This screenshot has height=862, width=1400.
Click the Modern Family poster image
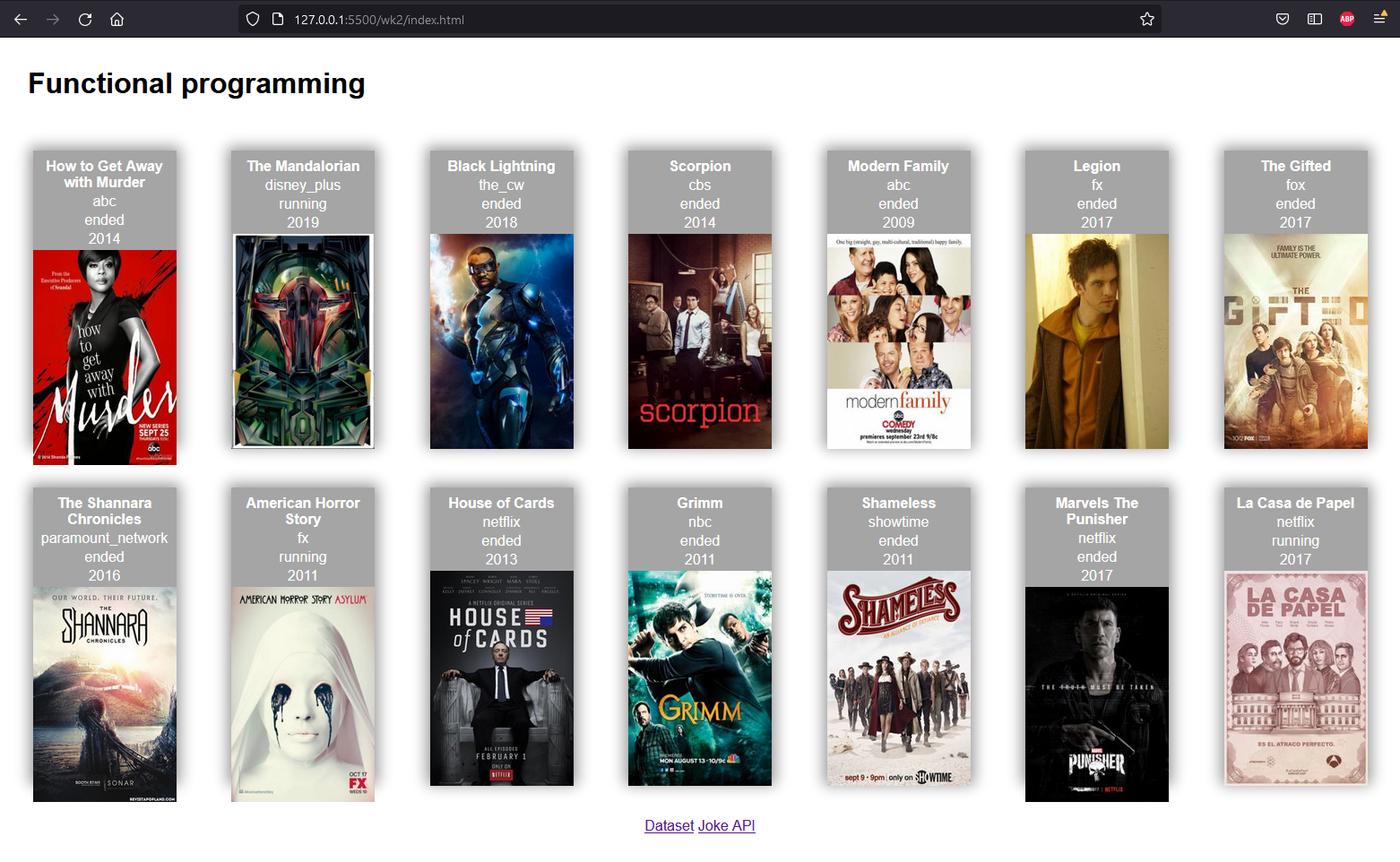tap(899, 341)
